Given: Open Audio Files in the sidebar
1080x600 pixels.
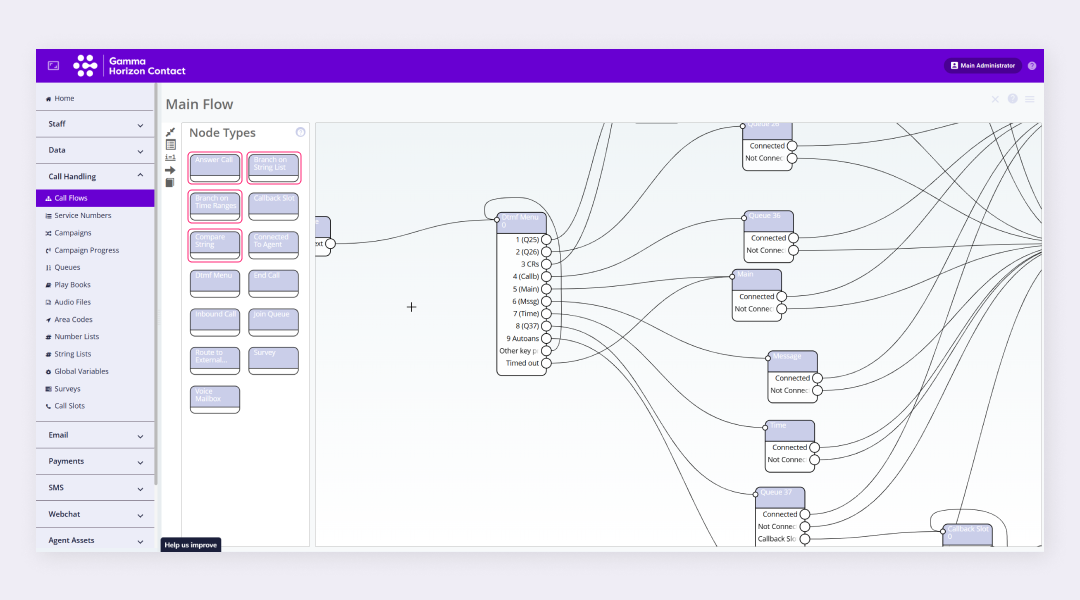Looking at the screenshot, I should (95, 302).
